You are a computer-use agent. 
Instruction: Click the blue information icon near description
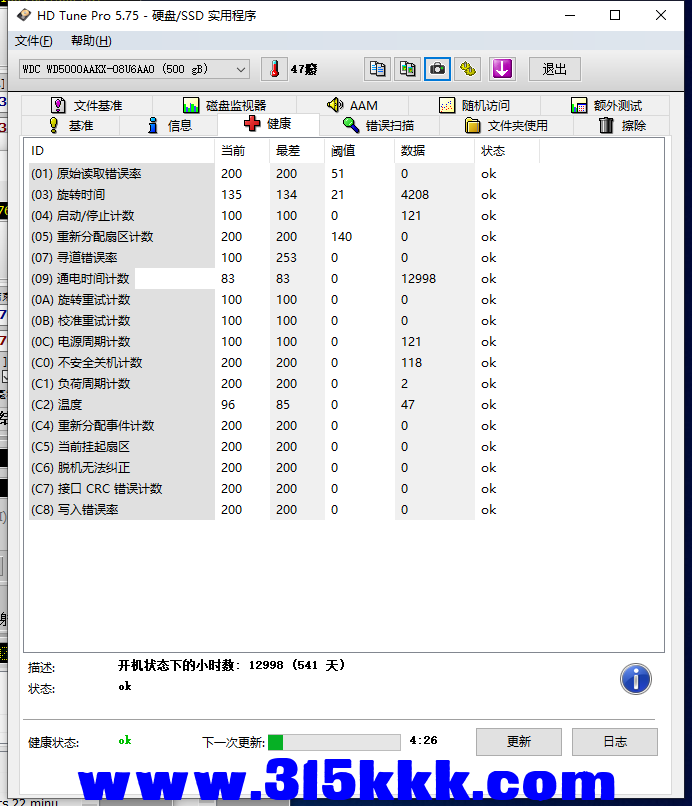click(x=636, y=679)
